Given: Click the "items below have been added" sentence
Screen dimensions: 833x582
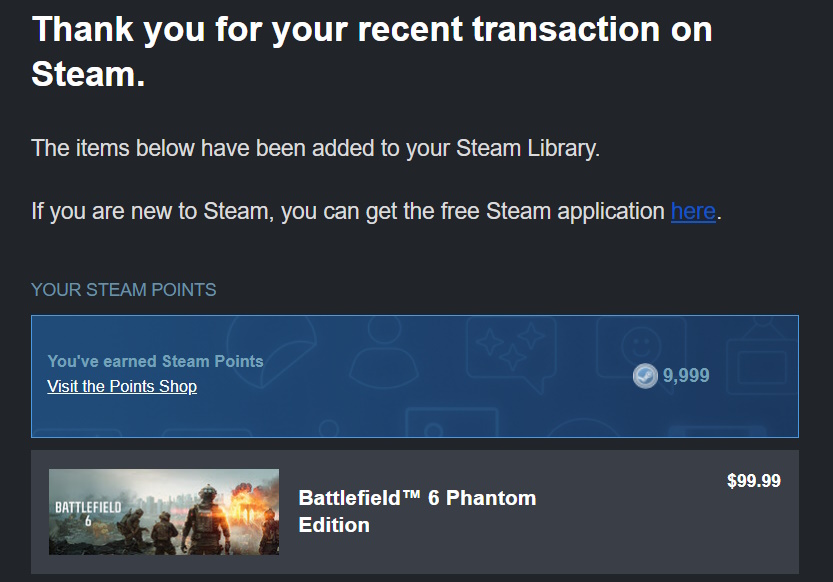Looking at the screenshot, I should click(x=315, y=149).
